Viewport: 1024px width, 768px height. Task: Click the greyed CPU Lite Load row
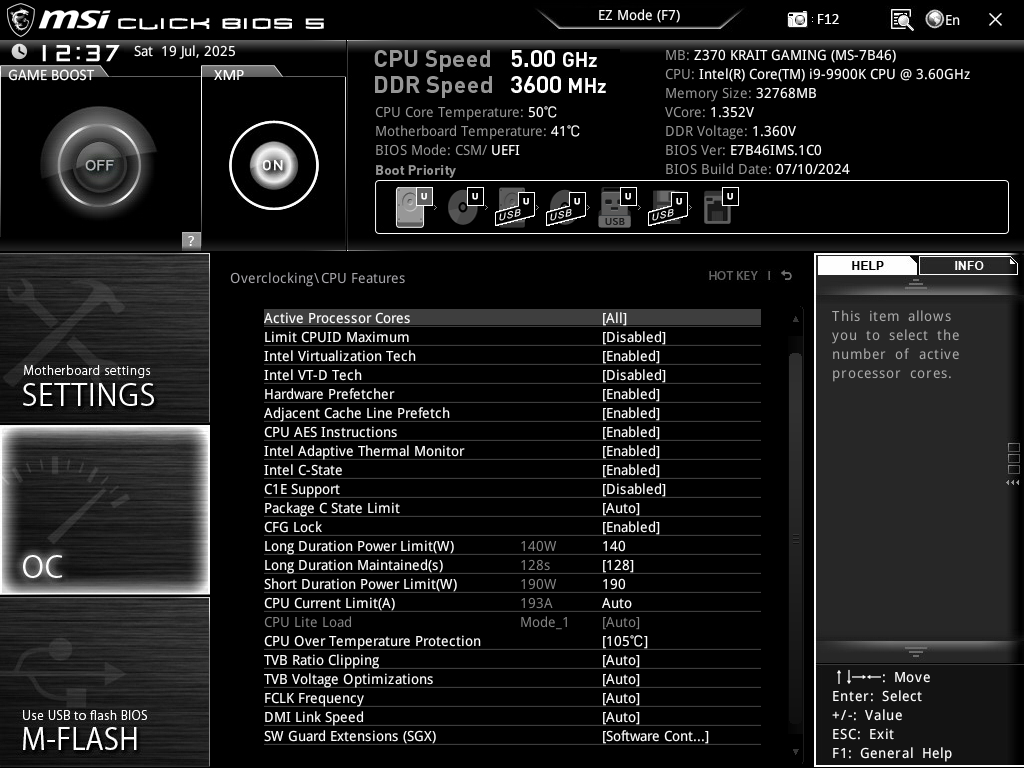[x=512, y=622]
